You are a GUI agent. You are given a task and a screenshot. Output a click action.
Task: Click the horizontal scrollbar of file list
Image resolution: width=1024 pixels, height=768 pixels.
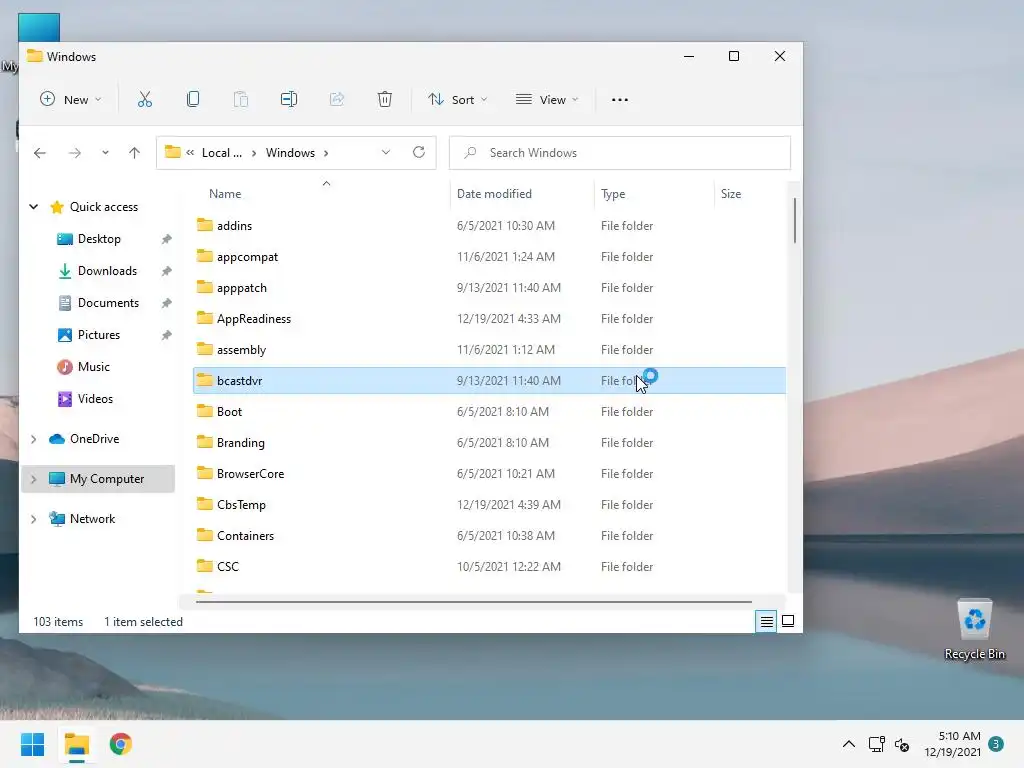point(473,601)
